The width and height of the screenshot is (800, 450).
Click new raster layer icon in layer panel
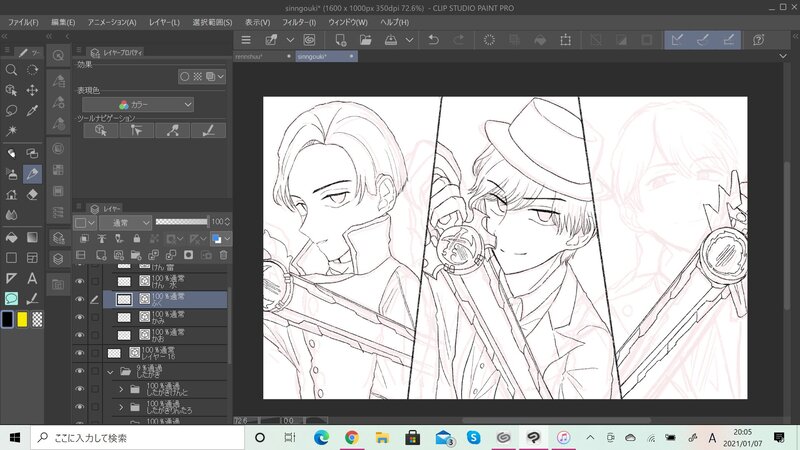tap(101, 255)
